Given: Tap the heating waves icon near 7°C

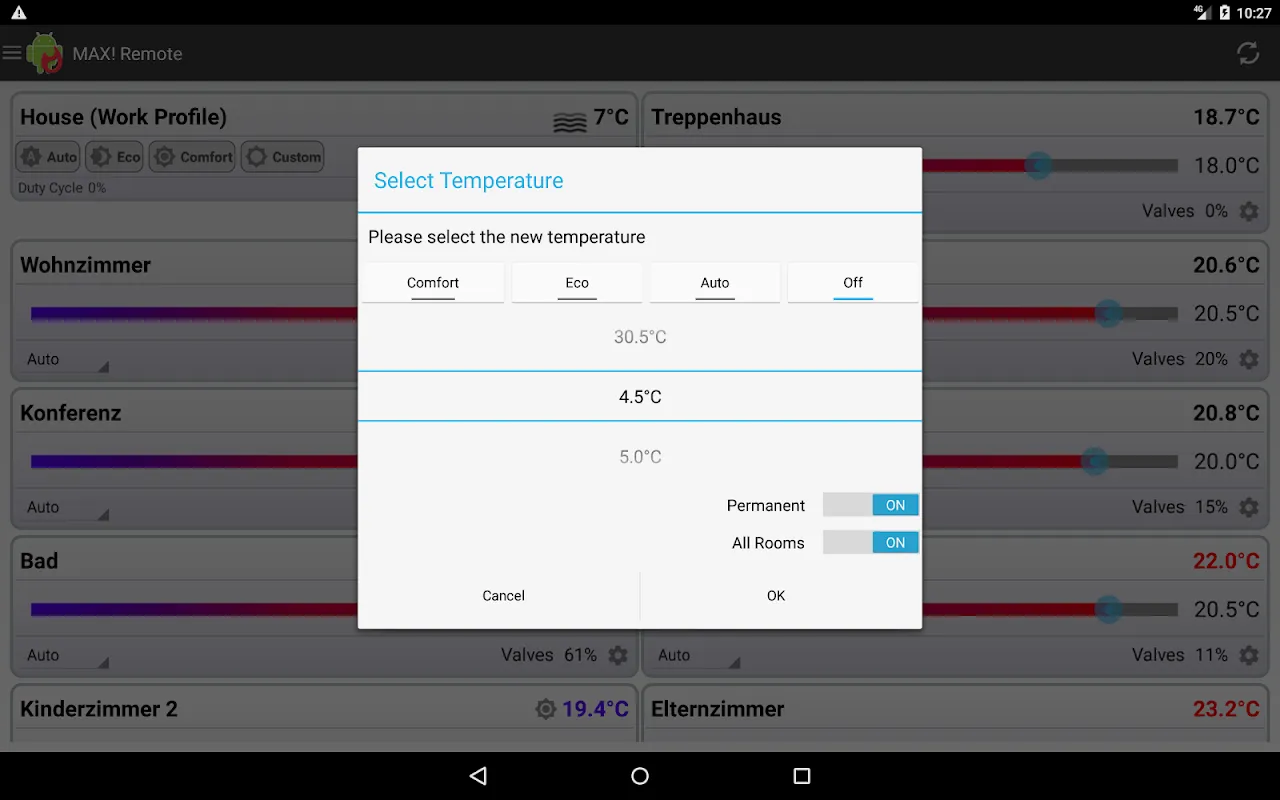Looking at the screenshot, I should click(x=570, y=122).
